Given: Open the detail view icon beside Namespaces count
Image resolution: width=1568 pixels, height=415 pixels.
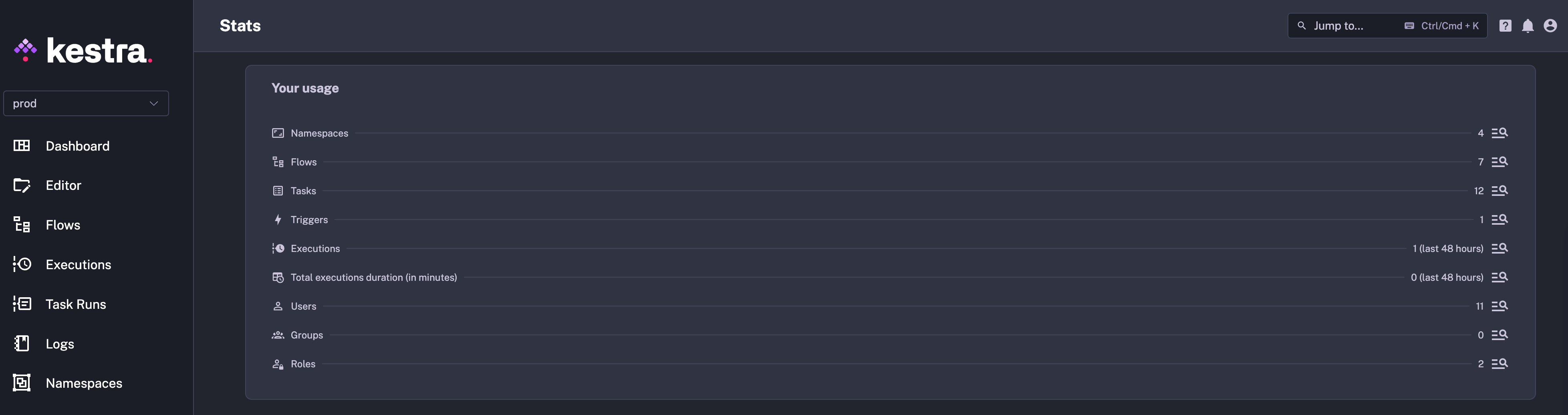Looking at the screenshot, I should [x=1500, y=133].
